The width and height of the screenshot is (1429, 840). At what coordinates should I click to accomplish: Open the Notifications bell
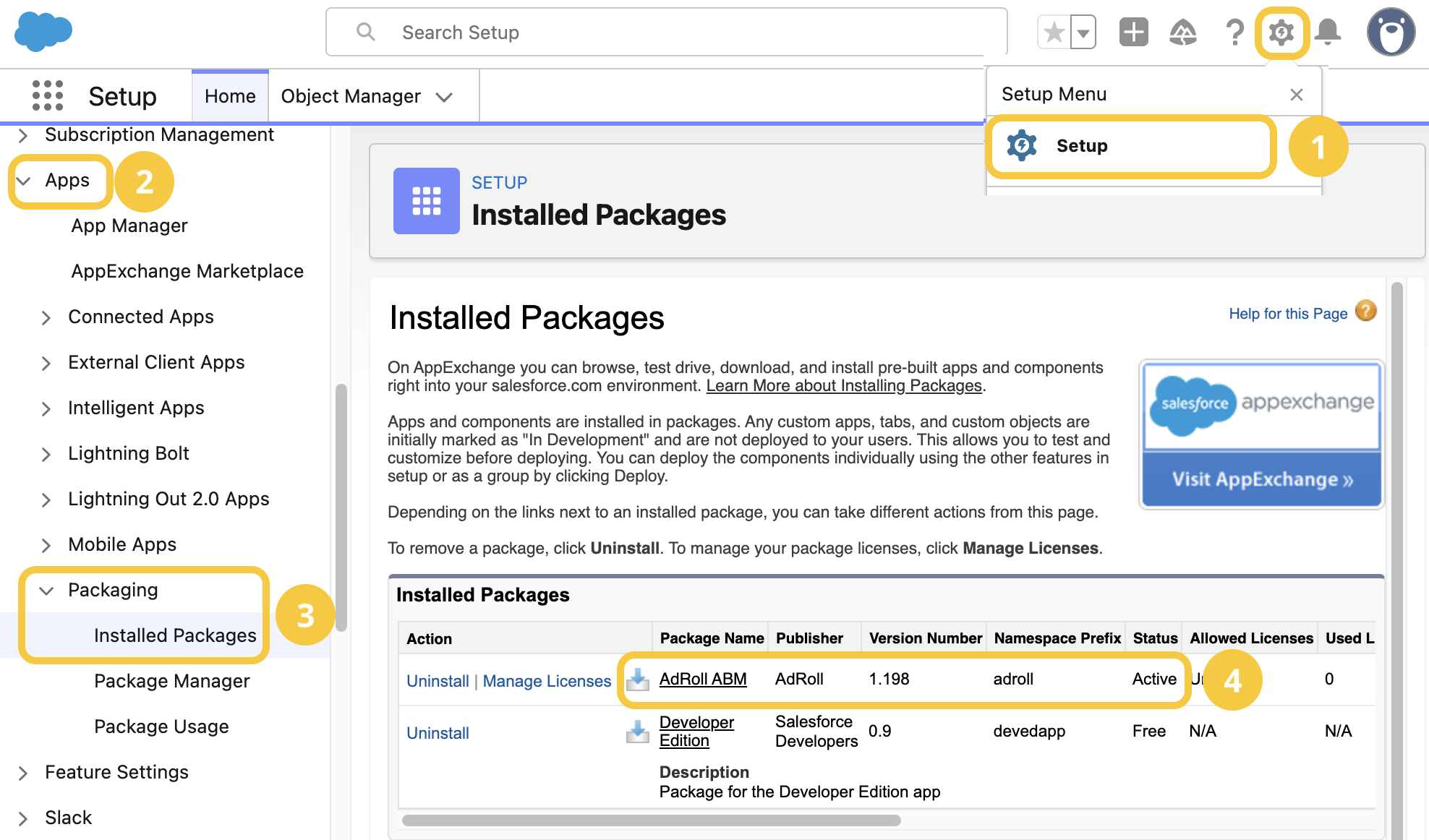click(1328, 33)
